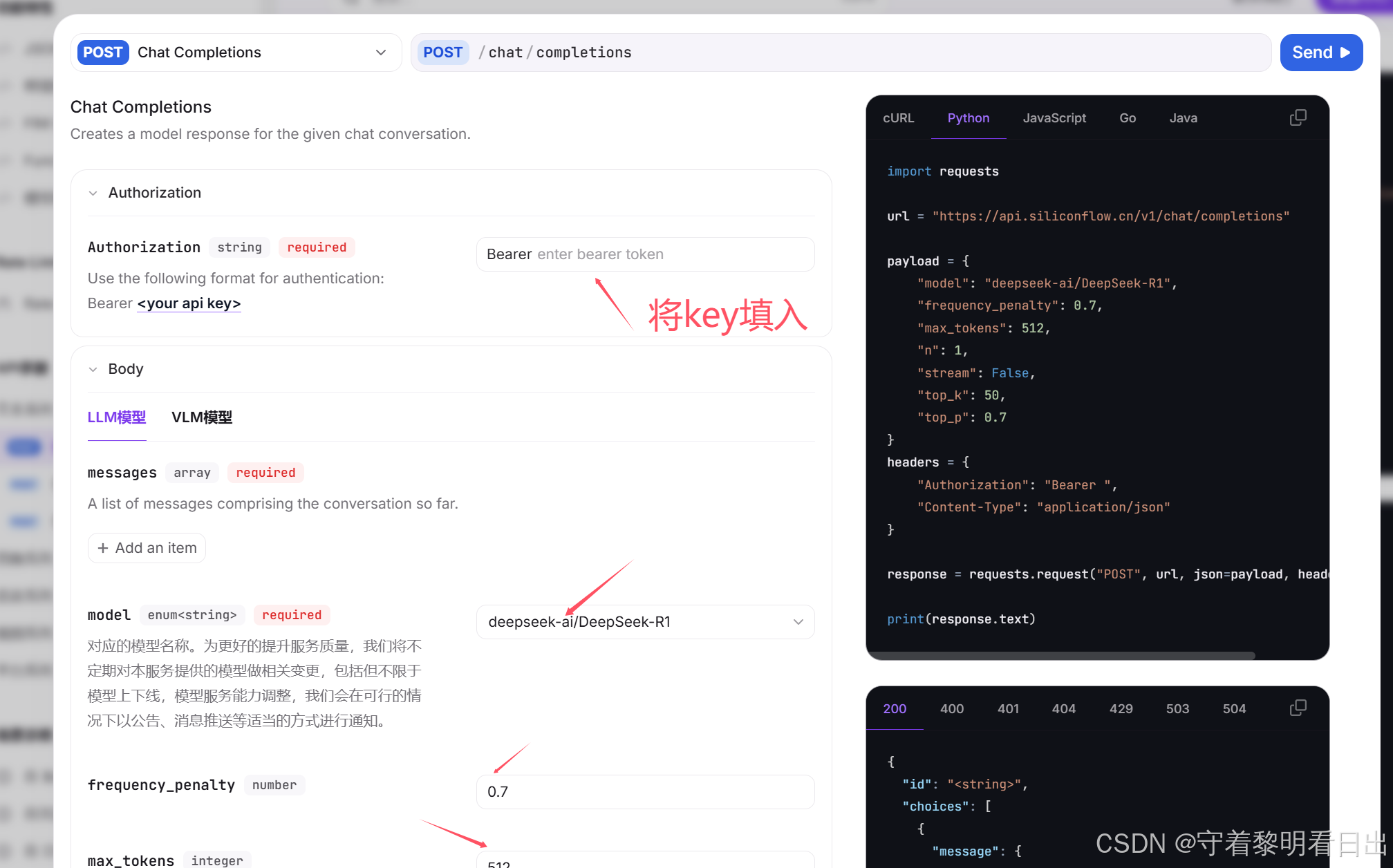Click Add an item under messages
This screenshot has height=868, width=1393.
coord(147,548)
